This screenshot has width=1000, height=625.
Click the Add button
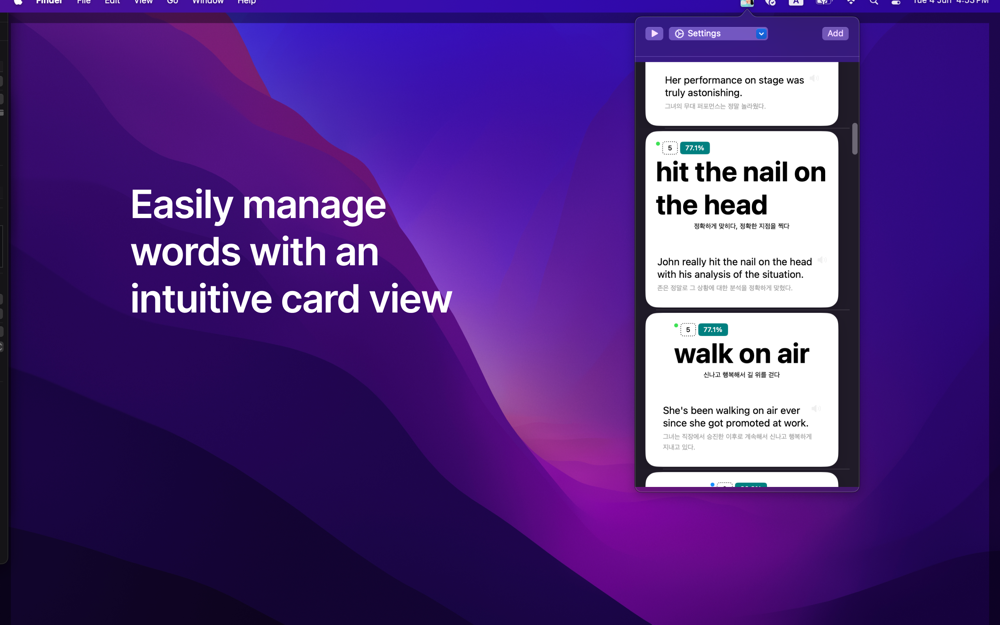point(835,33)
